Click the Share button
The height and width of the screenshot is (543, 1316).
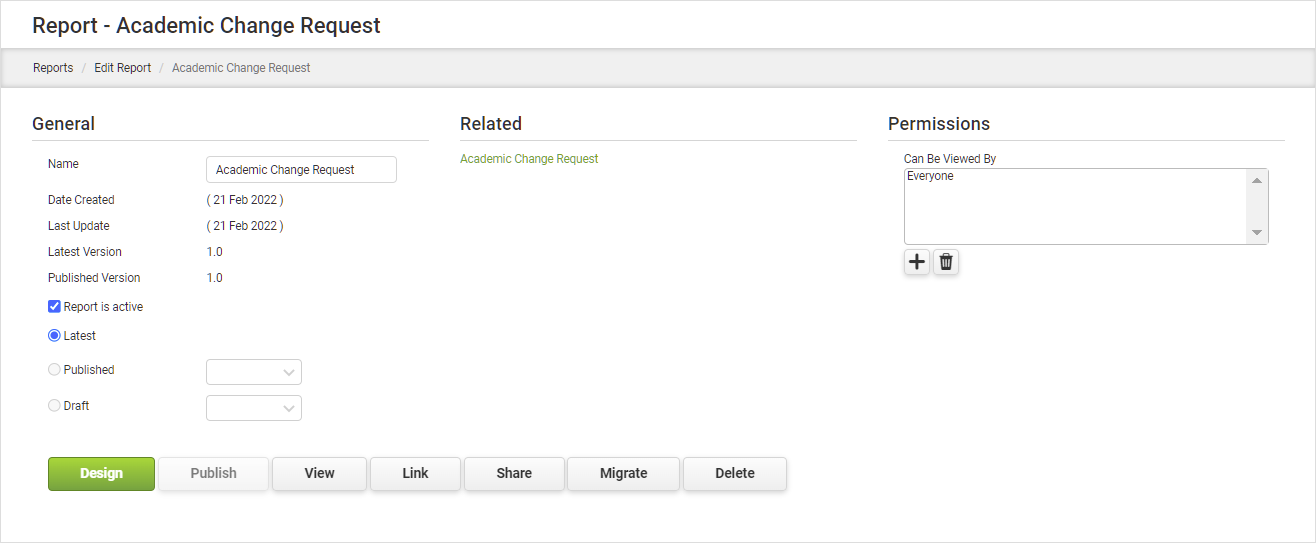point(514,474)
